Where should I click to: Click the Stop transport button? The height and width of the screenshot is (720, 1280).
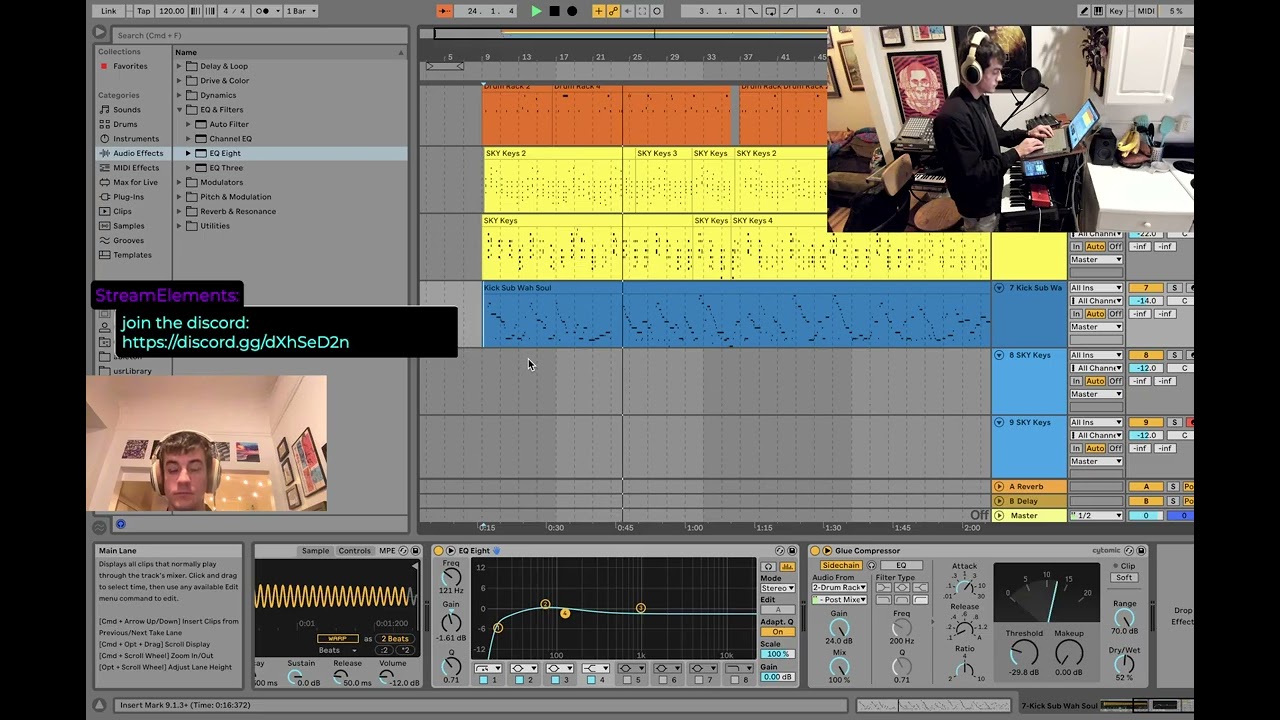pos(554,11)
